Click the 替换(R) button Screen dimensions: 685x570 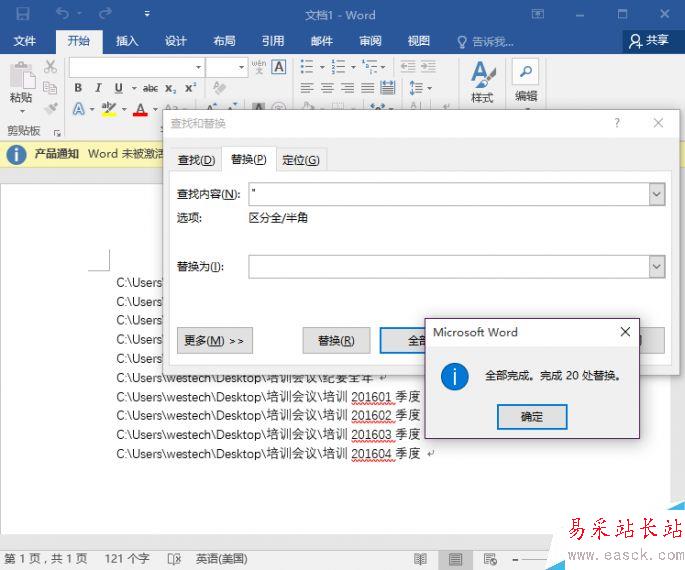(x=336, y=340)
